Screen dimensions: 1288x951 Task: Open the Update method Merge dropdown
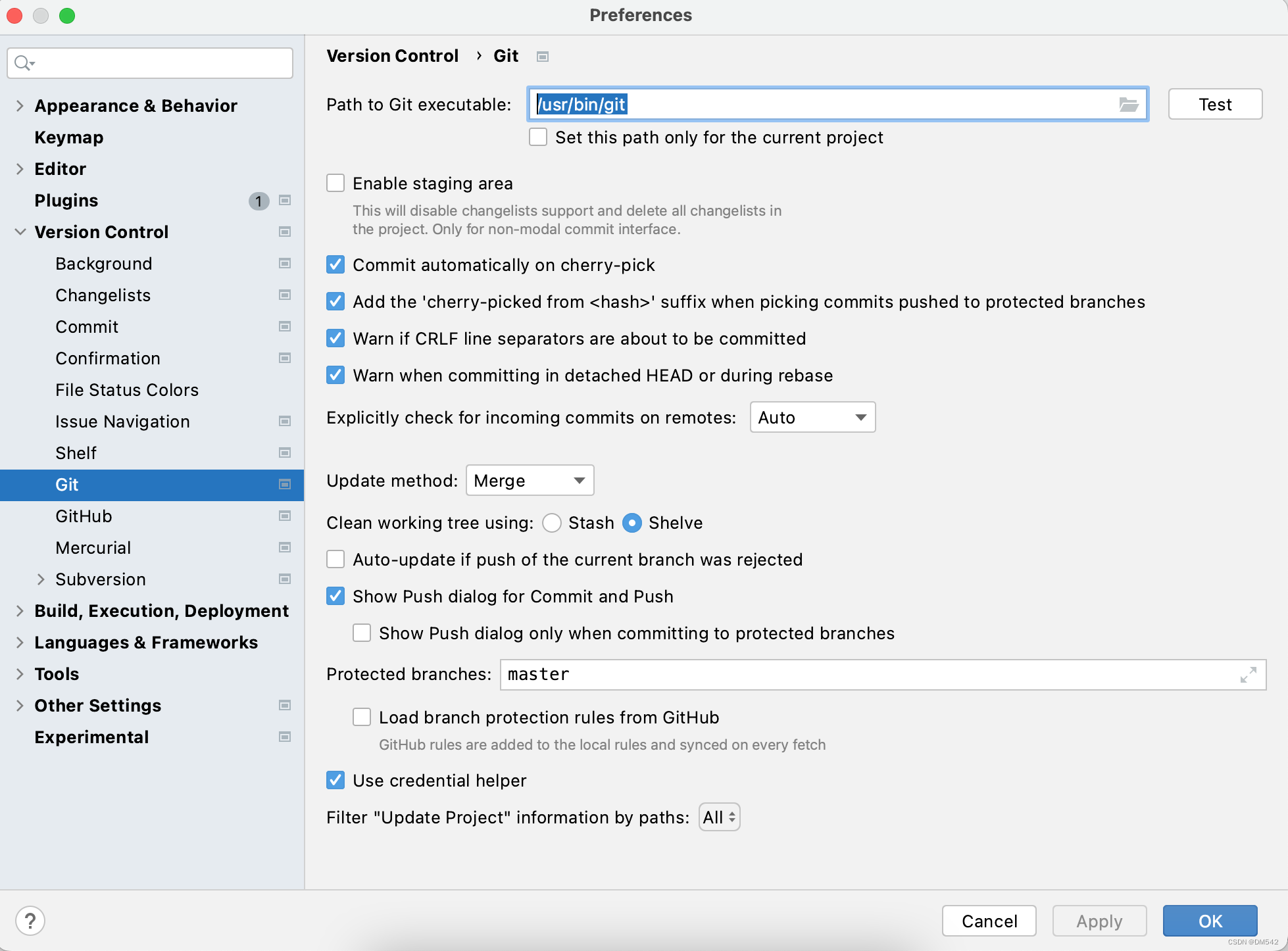530,480
